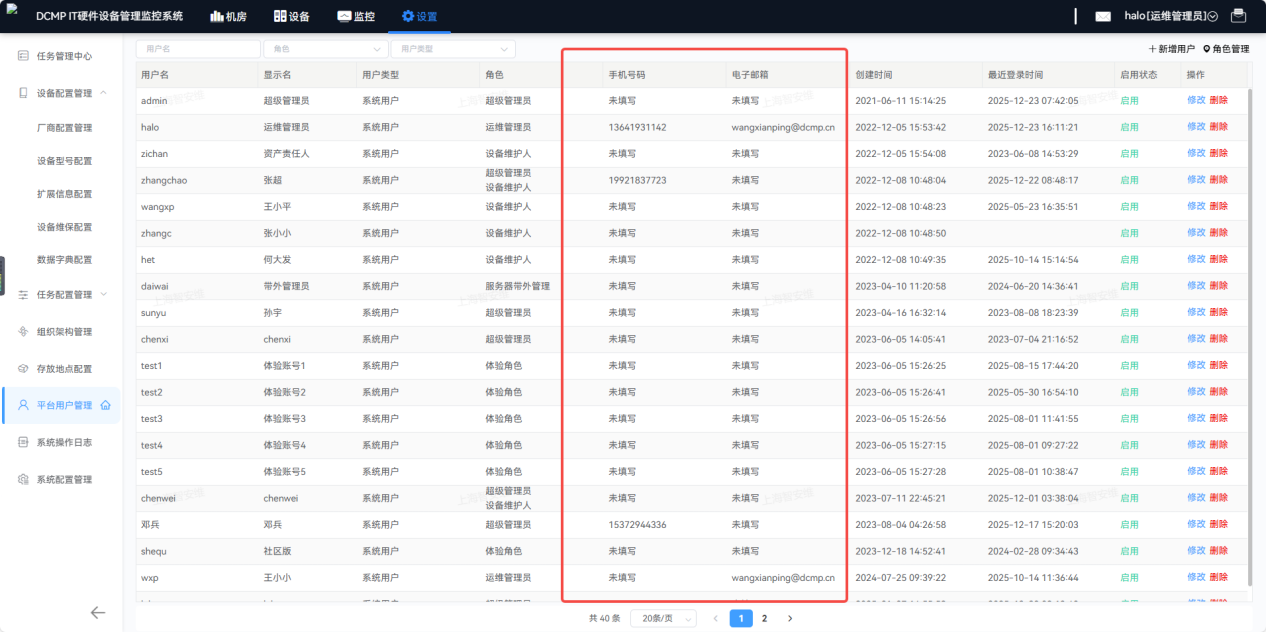Click 修改 for the halo row
This screenshot has width=1266, height=632.
[1196, 127]
